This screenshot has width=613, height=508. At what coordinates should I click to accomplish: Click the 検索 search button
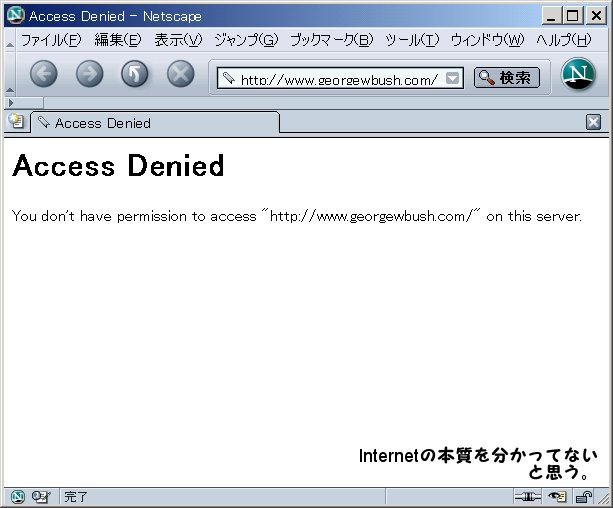(x=507, y=77)
